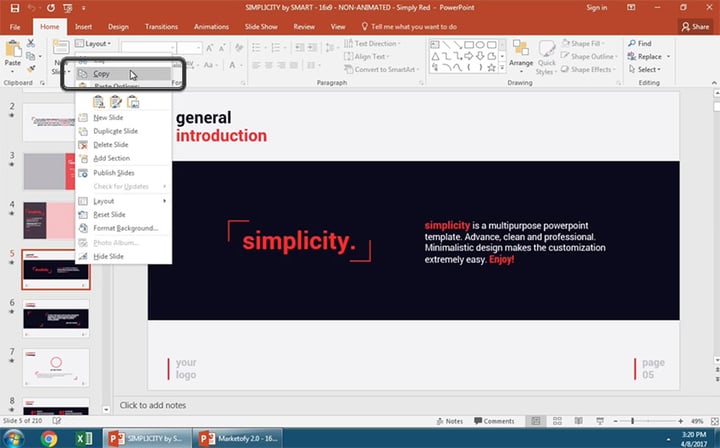Start slideshow from beginning via quick access icon
This screenshot has width=720, height=448.
tap(68, 8)
